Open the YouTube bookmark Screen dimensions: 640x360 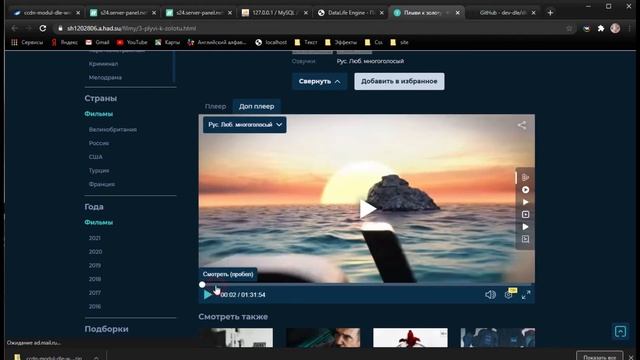coord(132,42)
